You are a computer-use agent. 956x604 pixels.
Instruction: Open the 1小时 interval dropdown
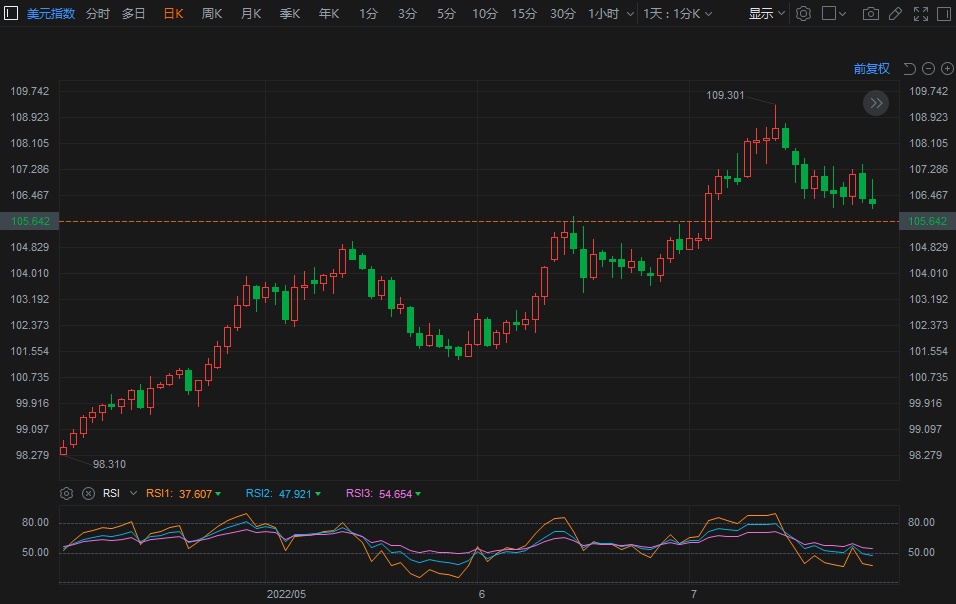point(608,14)
